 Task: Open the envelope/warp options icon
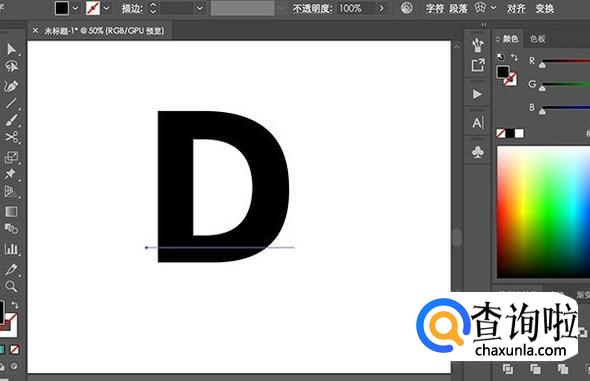point(480,8)
